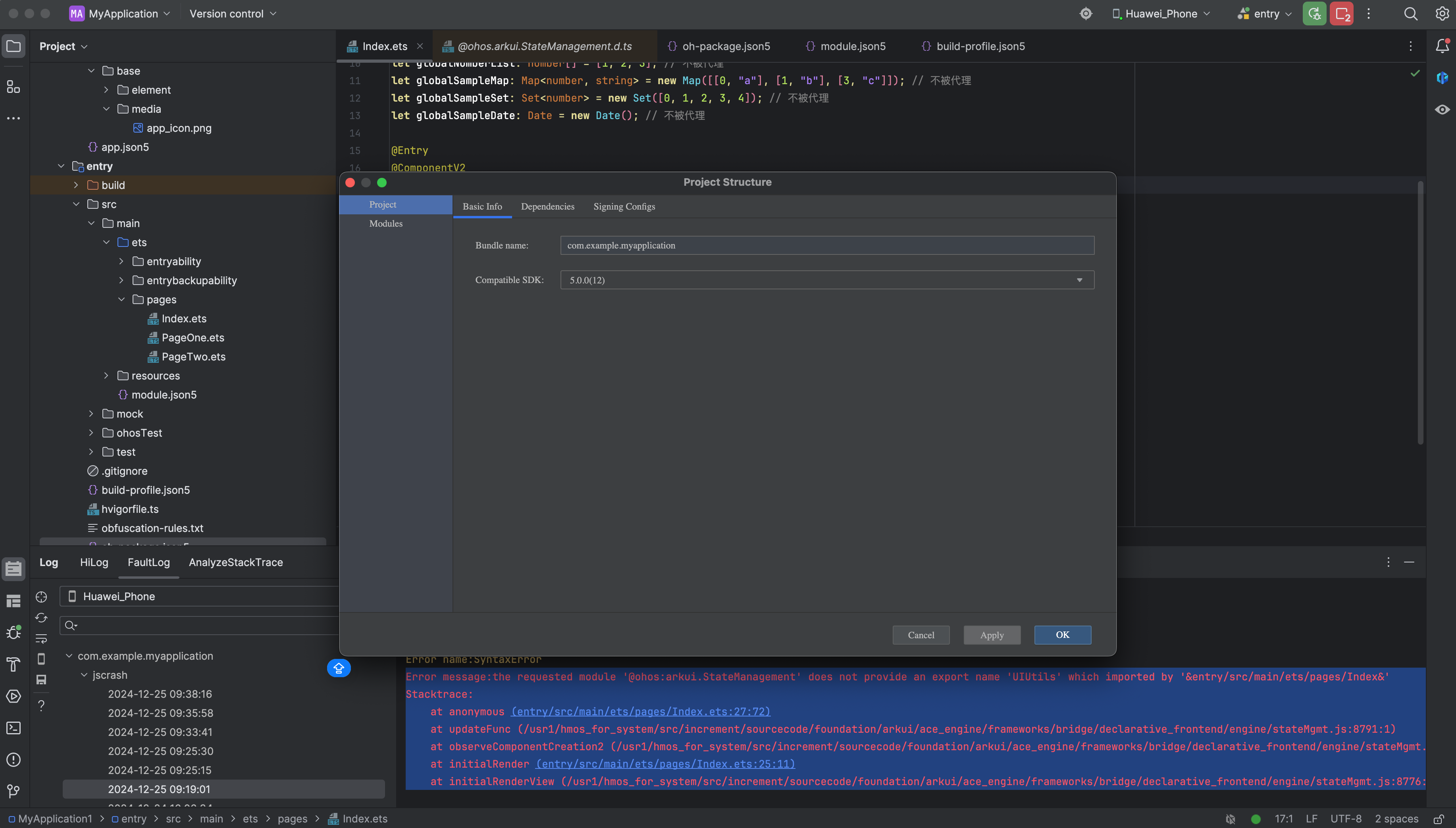1456x828 pixels.
Task: Refresh the FaultLog list
Action: 41,618
